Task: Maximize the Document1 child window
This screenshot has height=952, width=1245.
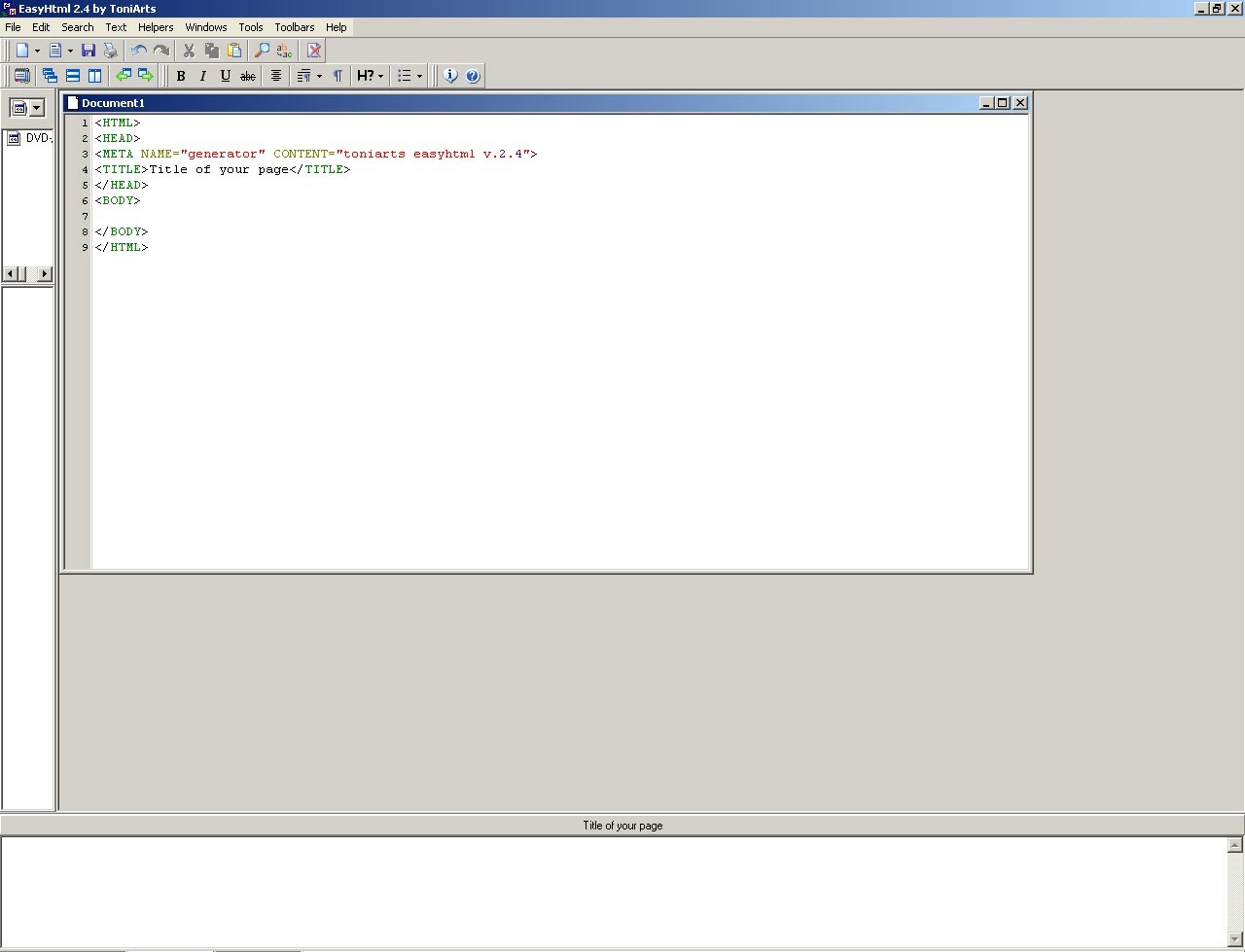Action: click(x=1003, y=103)
